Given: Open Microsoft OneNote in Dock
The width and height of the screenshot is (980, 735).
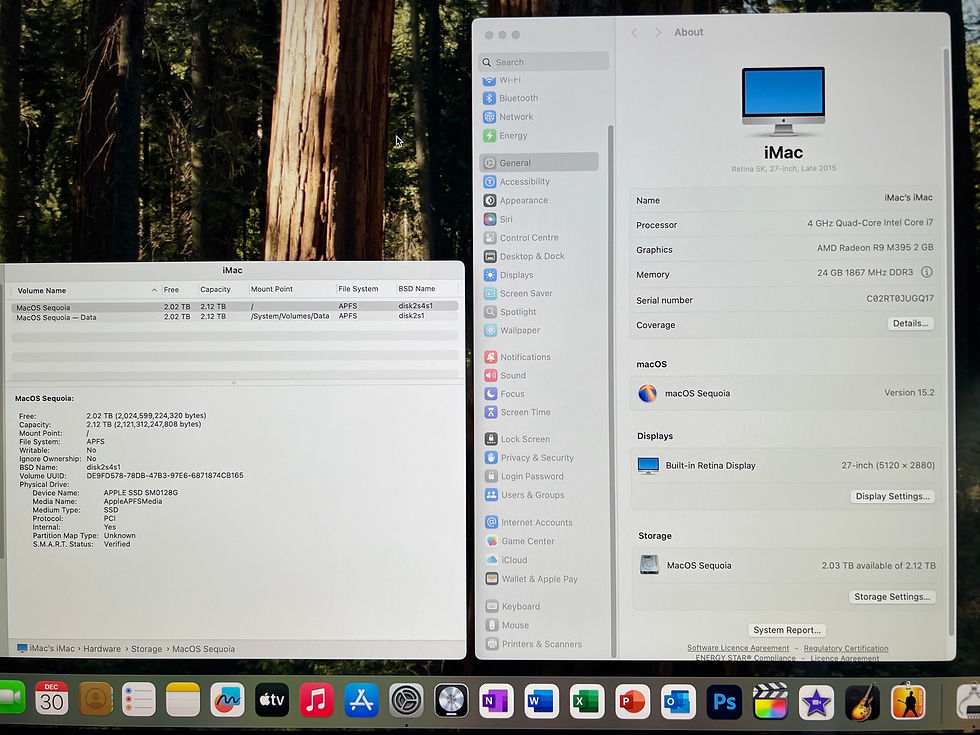Looking at the screenshot, I should click(496, 701).
